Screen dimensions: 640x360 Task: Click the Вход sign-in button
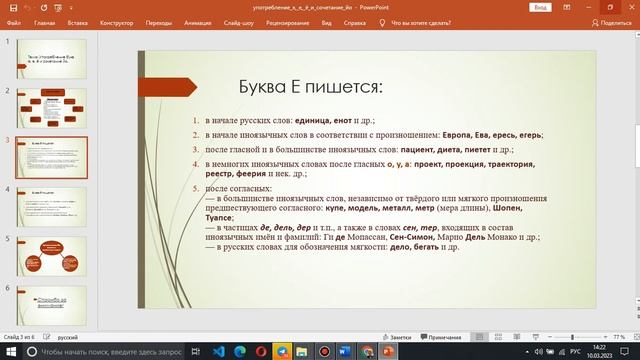pos(540,7)
